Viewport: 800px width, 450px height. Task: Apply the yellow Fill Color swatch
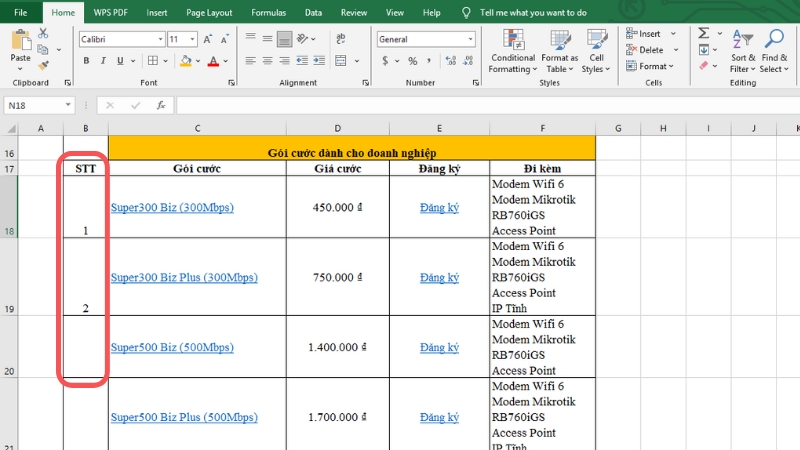187,61
